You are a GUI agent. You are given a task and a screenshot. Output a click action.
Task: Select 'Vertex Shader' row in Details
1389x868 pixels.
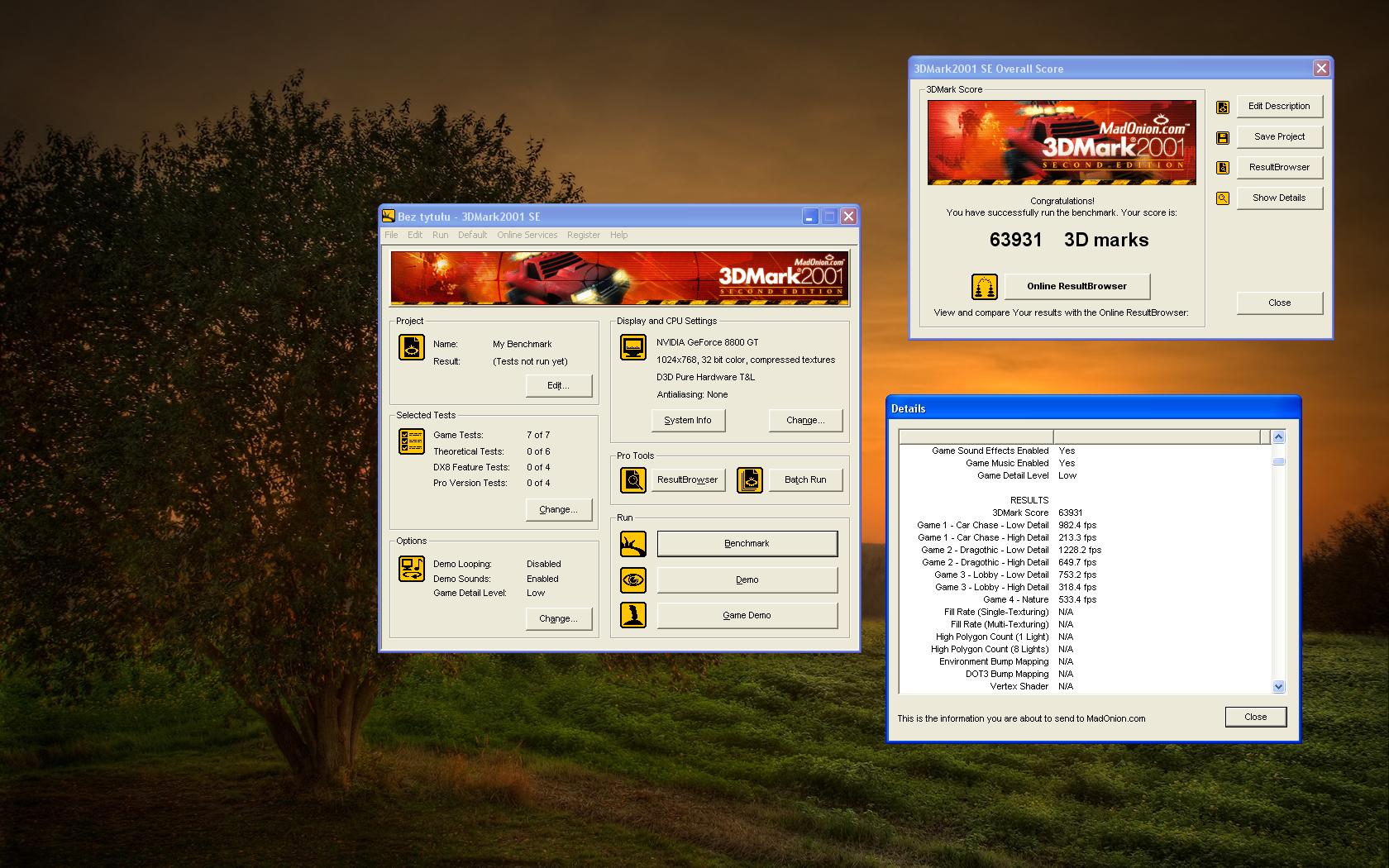click(x=1085, y=686)
